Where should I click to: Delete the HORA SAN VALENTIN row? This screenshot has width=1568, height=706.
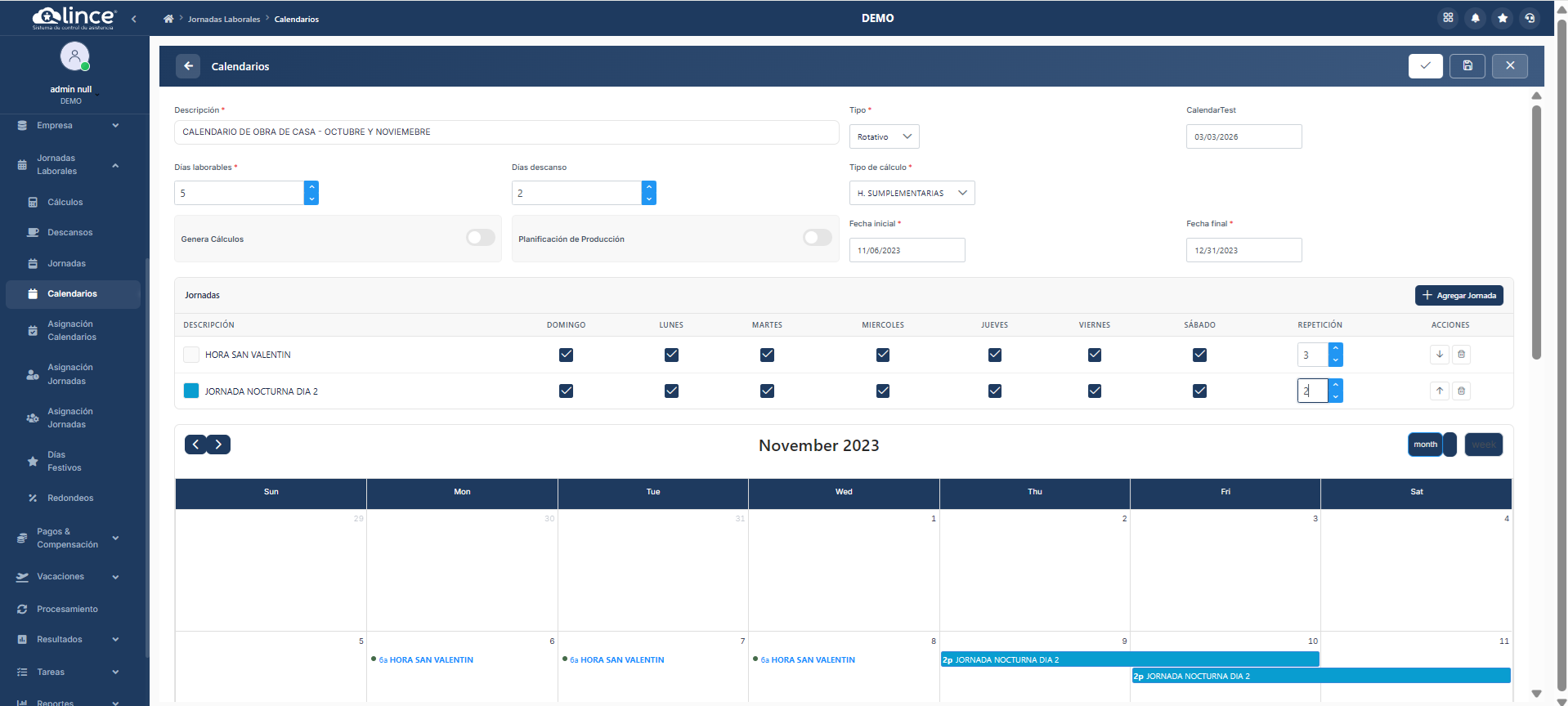[1462, 355]
